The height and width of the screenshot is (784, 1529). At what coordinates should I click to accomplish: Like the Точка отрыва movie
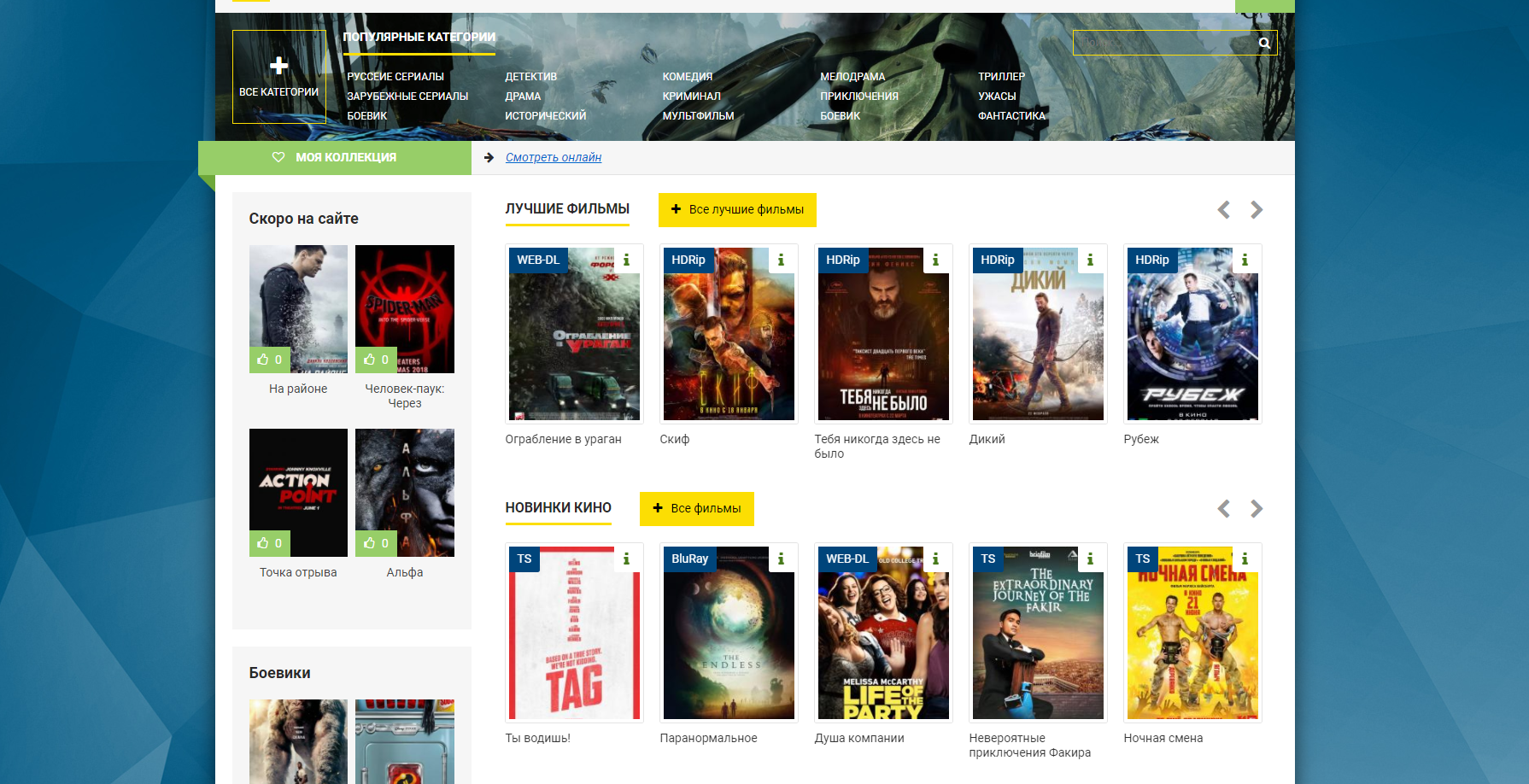click(x=270, y=543)
